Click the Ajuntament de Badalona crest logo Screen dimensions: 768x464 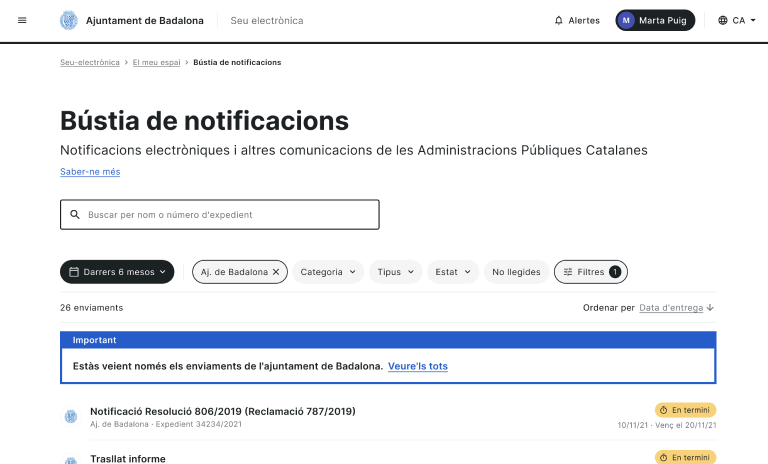[69, 21]
